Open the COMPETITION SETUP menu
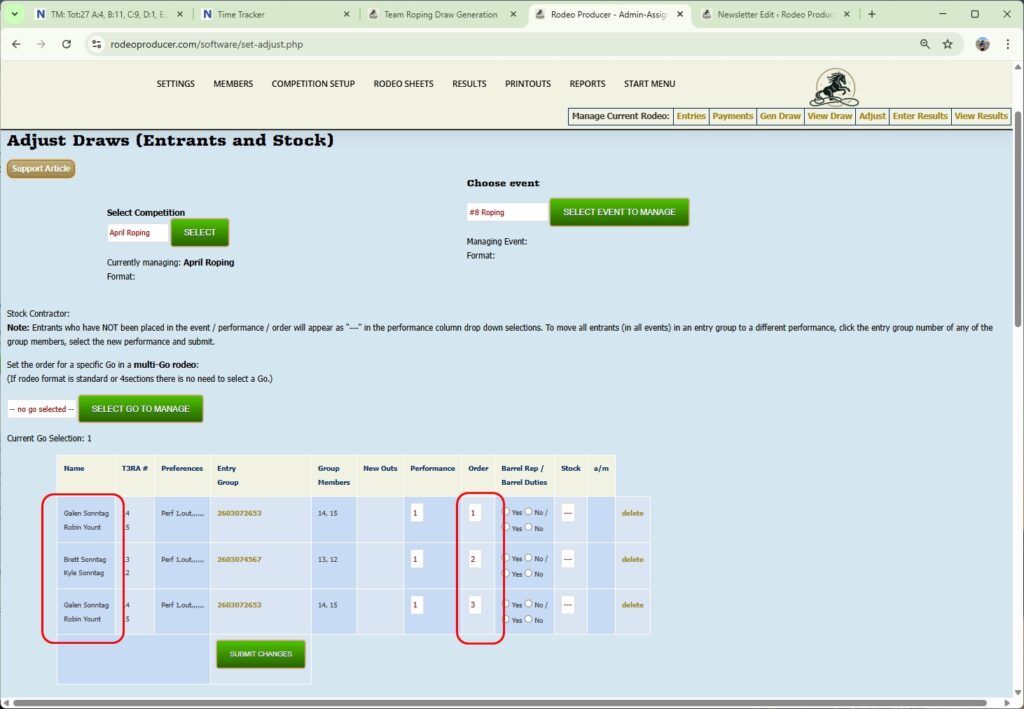This screenshot has width=1024, height=709. click(313, 84)
